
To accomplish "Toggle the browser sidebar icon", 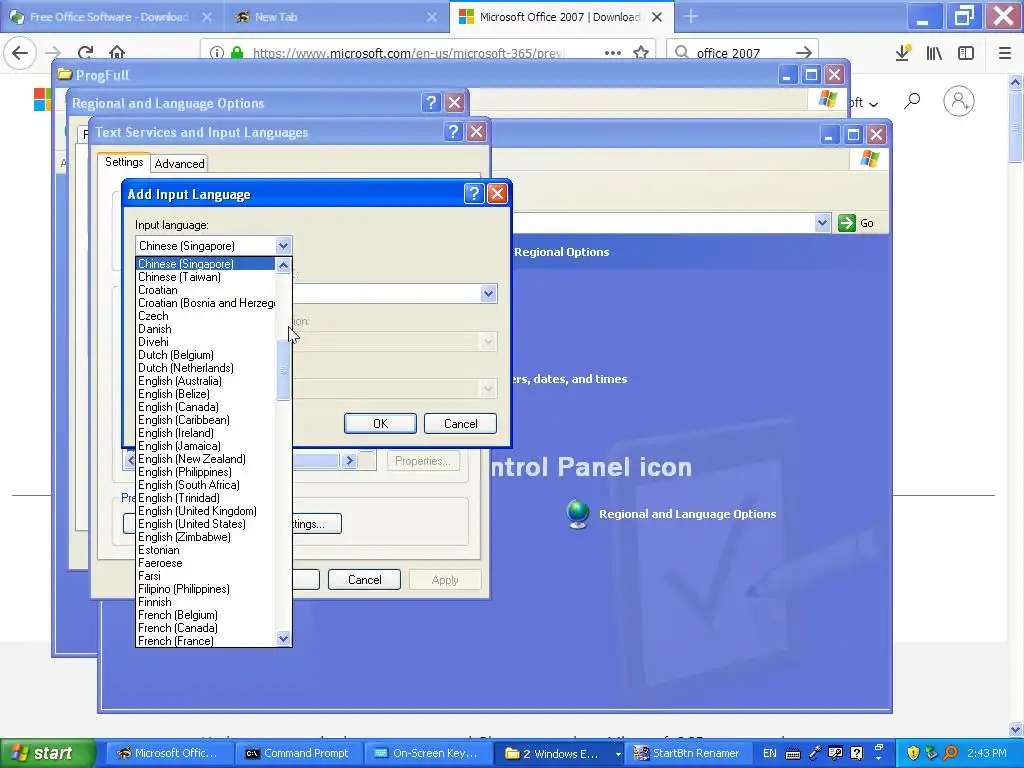I will click(x=966, y=52).
